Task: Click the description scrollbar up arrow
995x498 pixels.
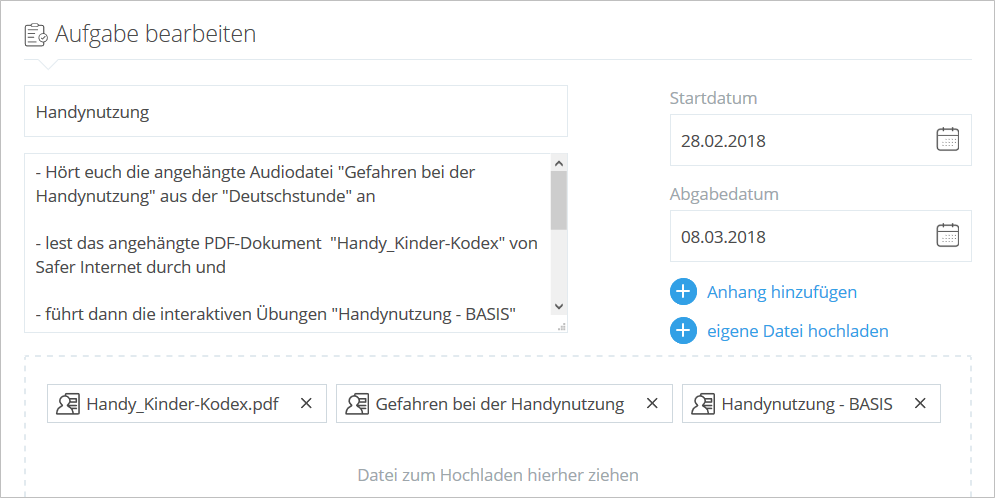Action: [x=558, y=163]
